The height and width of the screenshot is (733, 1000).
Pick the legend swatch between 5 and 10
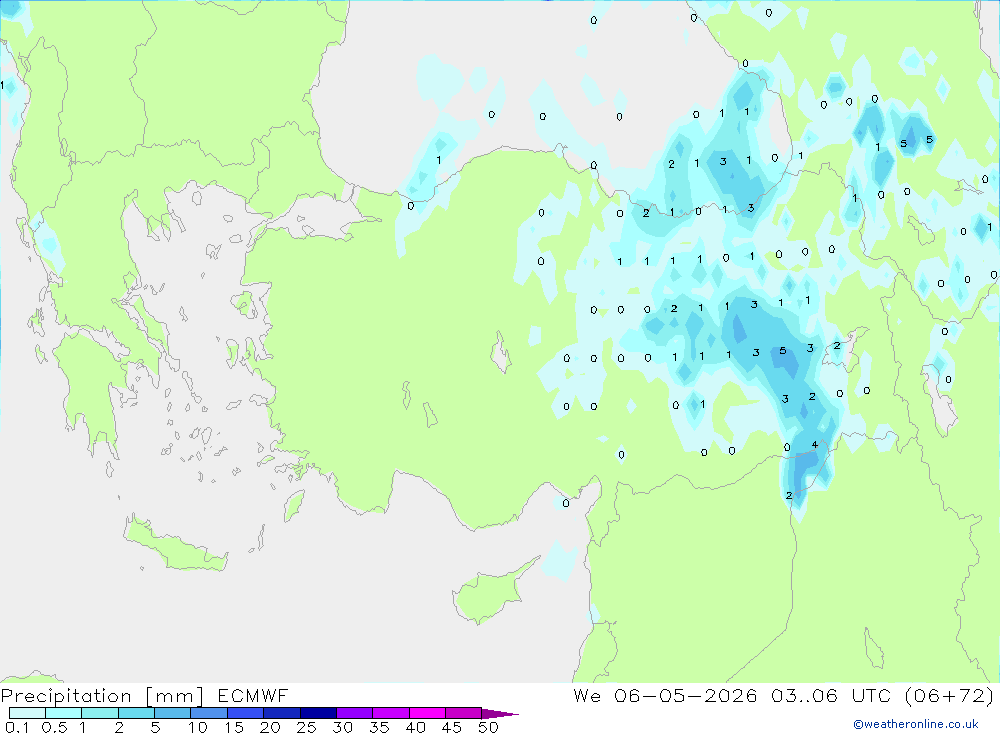coord(173,713)
